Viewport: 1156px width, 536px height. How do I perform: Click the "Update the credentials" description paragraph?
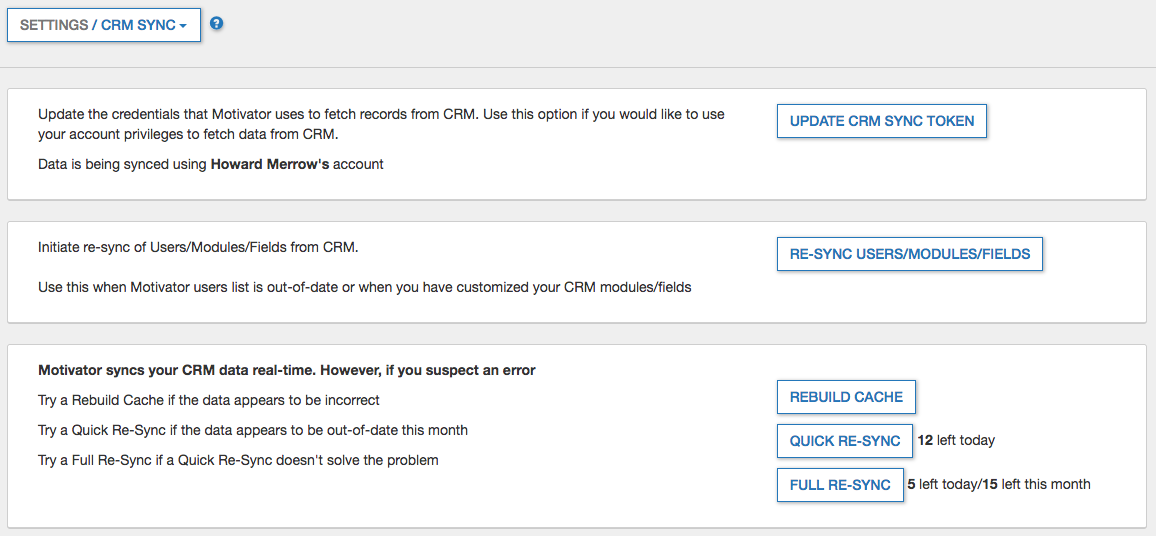point(381,124)
